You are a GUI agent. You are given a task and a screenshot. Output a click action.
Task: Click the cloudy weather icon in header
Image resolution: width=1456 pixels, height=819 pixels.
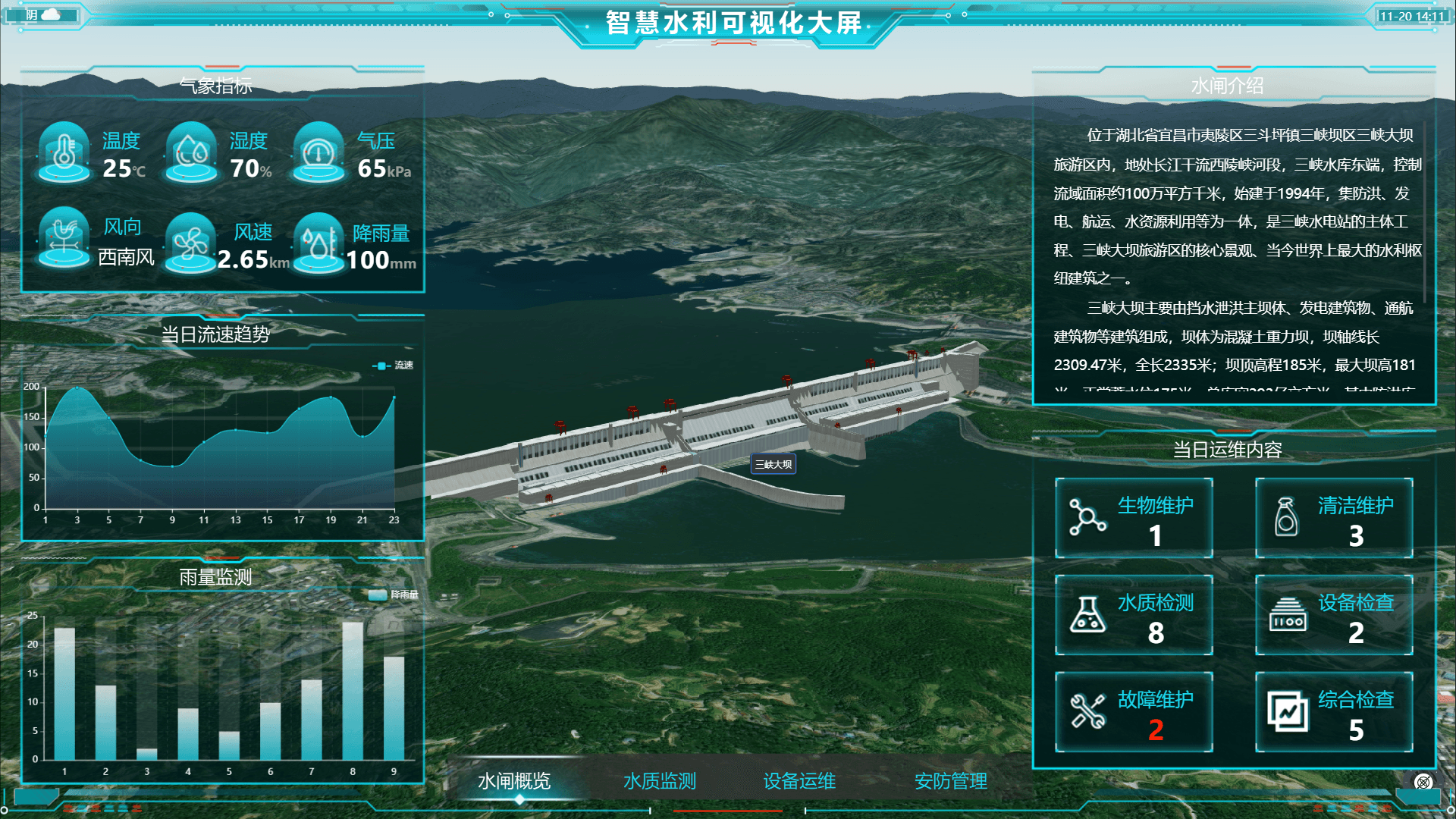(x=51, y=14)
